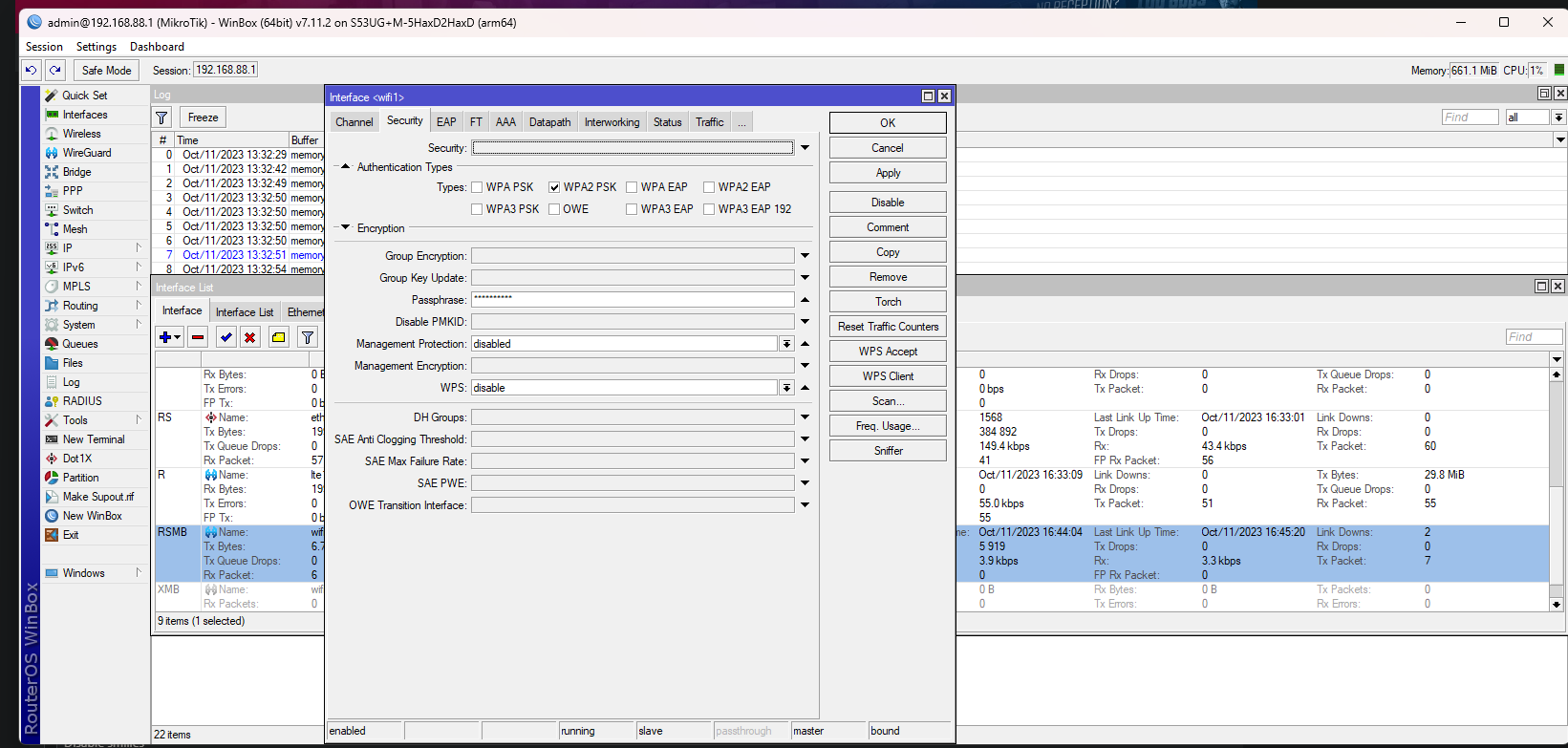Click the red X Disable interface icon

[250, 337]
